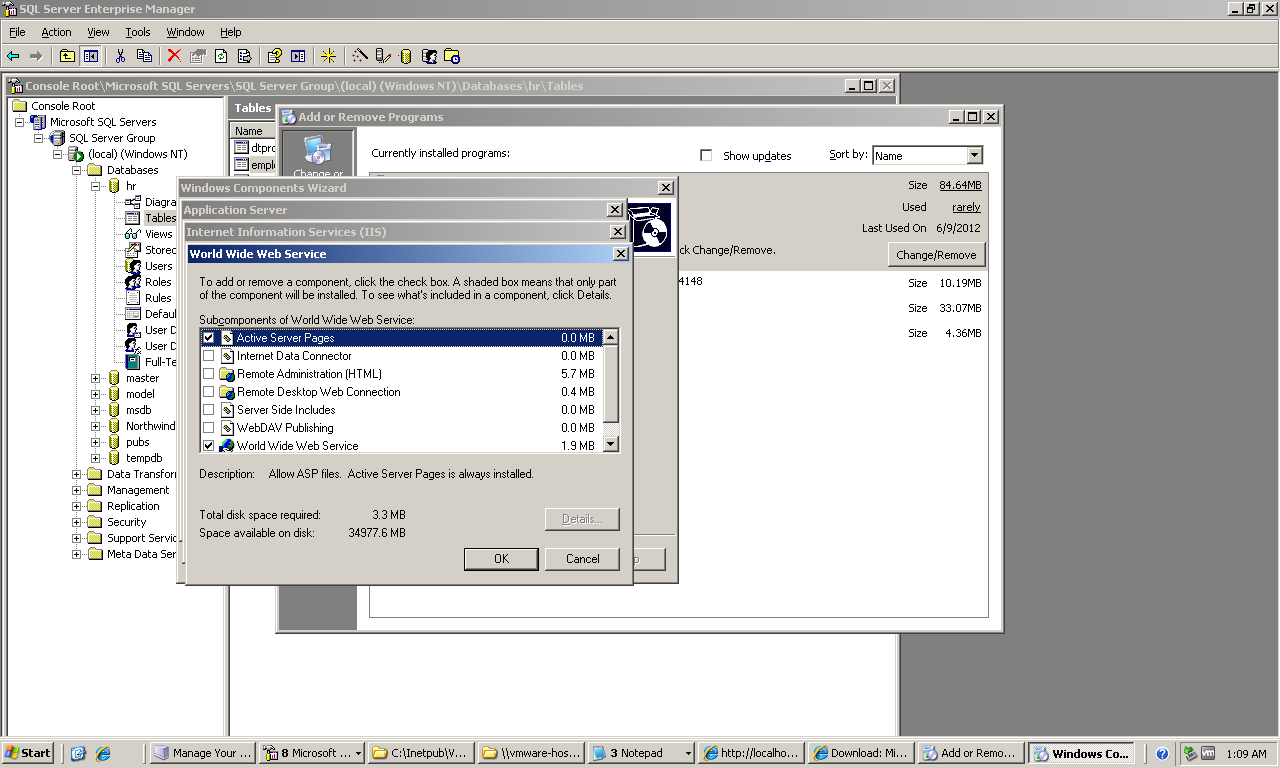Uncheck the Active Server Pages checkbox
1280x768 pixels.
[x=209, y=338]
